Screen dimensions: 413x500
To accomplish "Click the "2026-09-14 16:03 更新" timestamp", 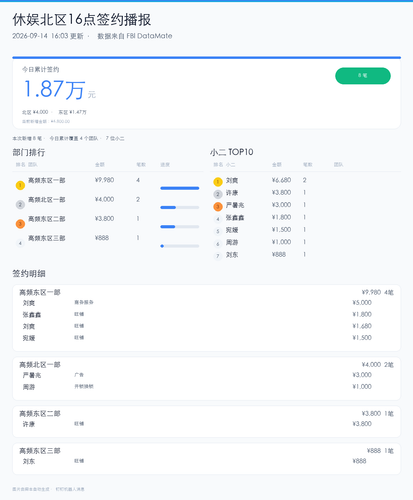I will click(x=48, y=36).
